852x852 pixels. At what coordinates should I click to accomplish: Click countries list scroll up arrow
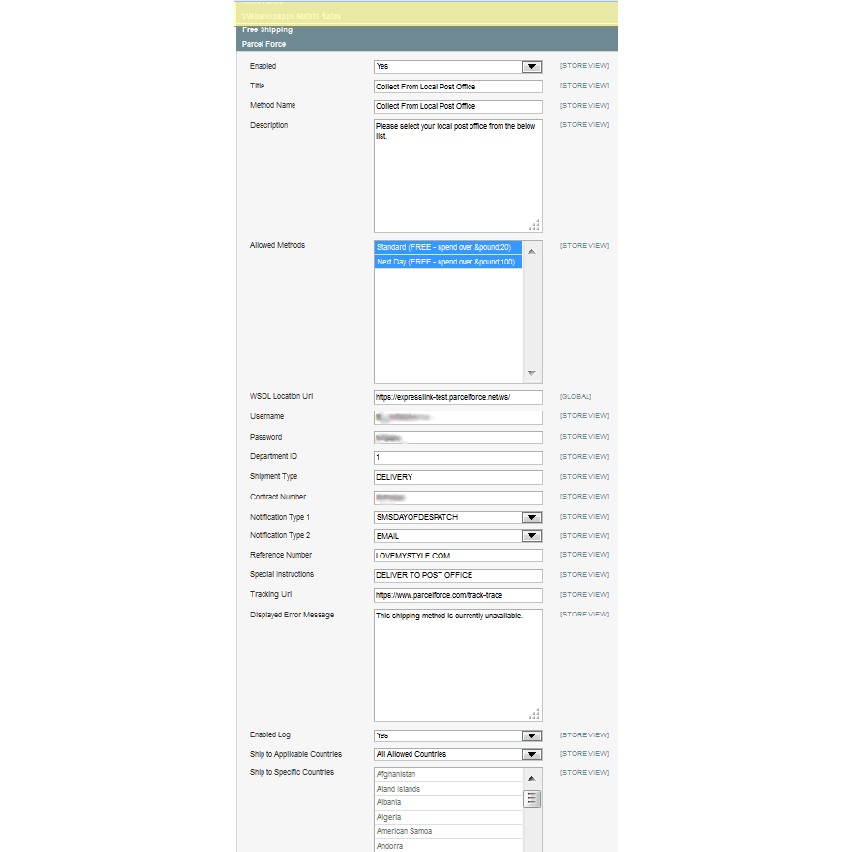[x=532, y=779]
